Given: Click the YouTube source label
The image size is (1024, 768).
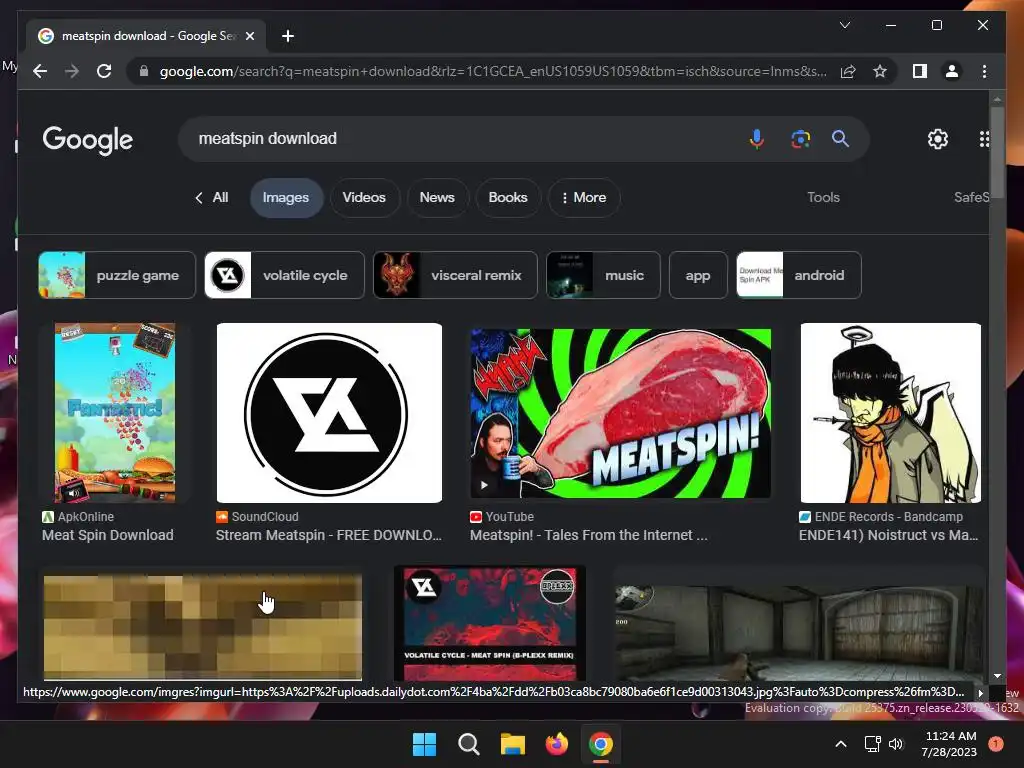Looking at the screenshot, I should [x=502, y=517].
